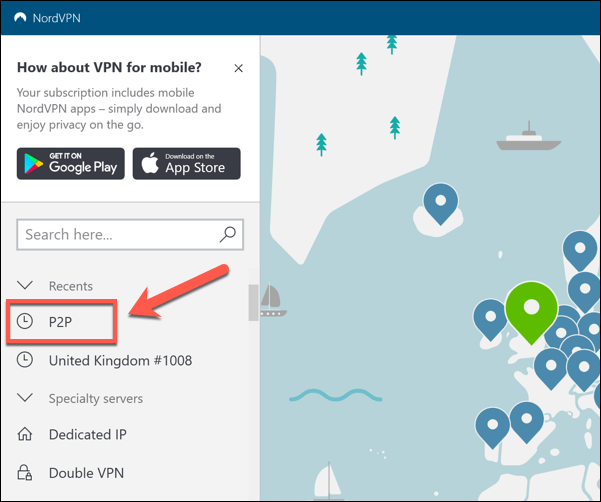Viewport: 601px width, 502px height.
Task: Connect to United Kingdom #1008
Action: [120, 361]
